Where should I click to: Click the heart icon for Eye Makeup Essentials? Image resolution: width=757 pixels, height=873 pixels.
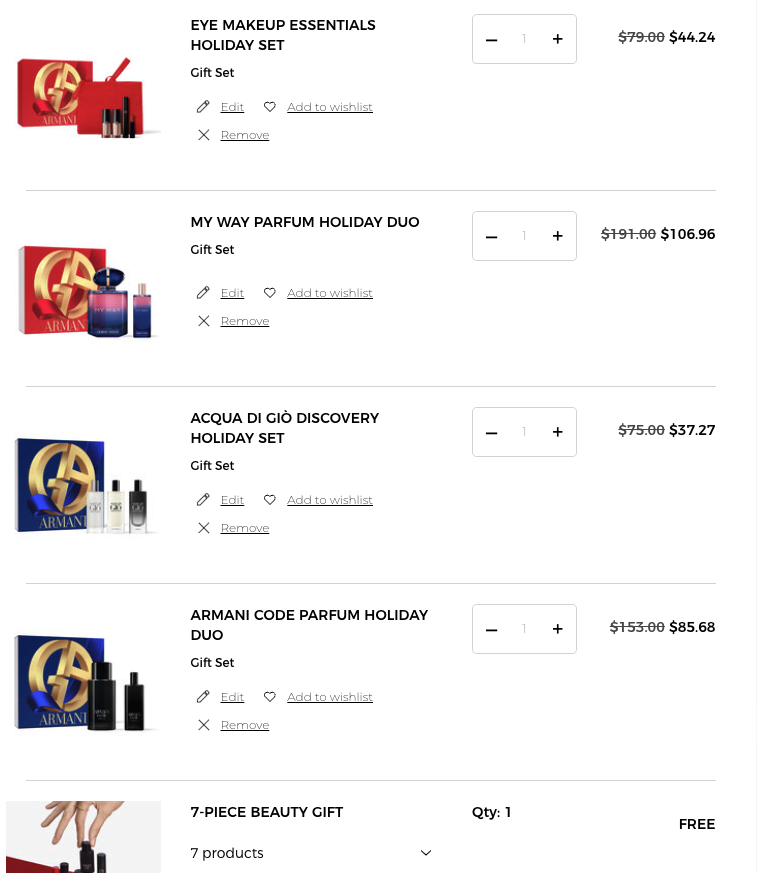point(270,107)
